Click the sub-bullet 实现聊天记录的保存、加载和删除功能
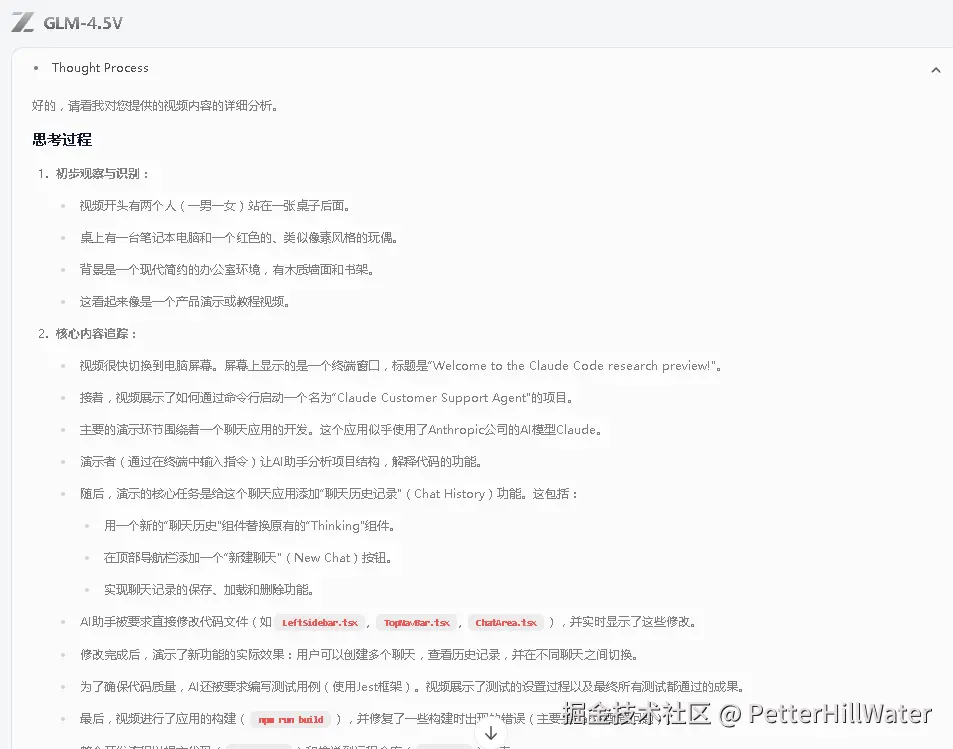 [x=209, y=590]
